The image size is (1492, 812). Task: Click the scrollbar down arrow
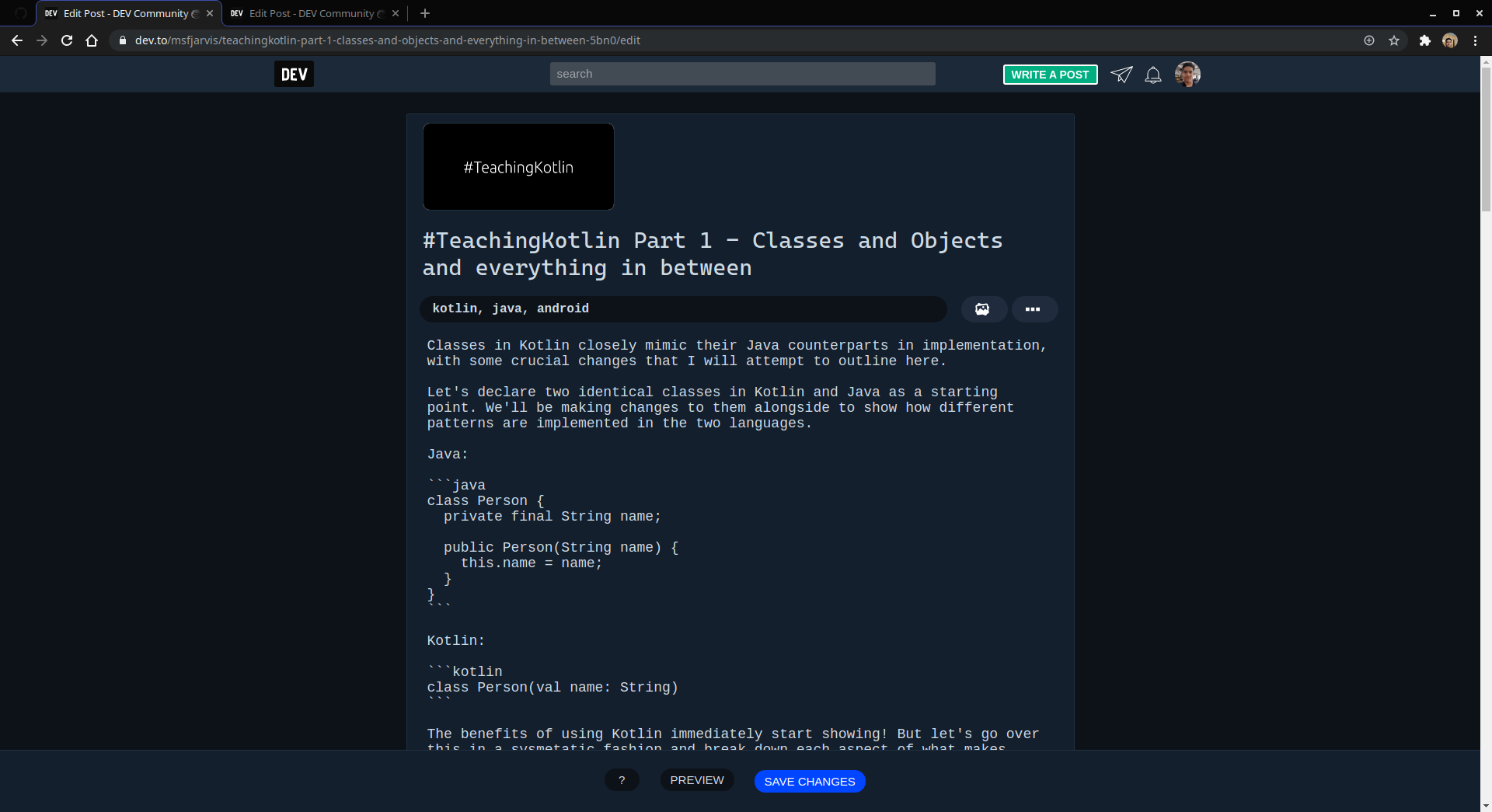[x=1486, y=806]
